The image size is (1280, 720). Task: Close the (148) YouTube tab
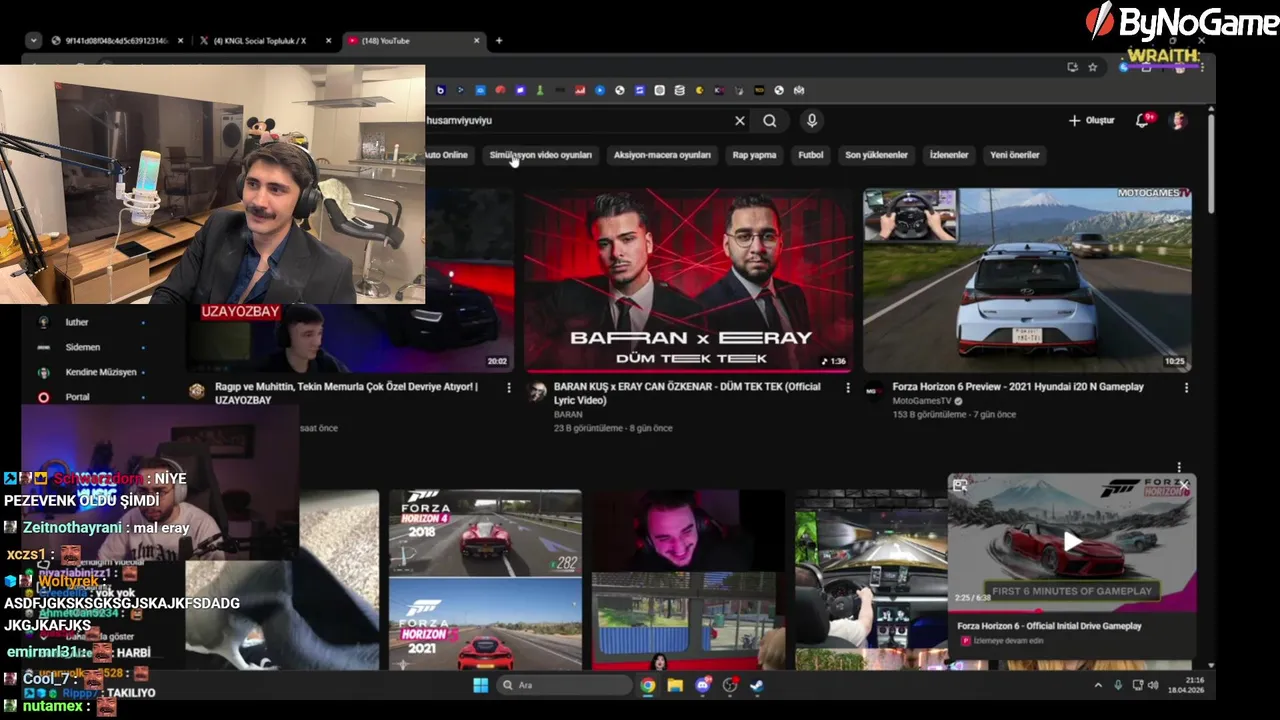[x=477, y=41]
